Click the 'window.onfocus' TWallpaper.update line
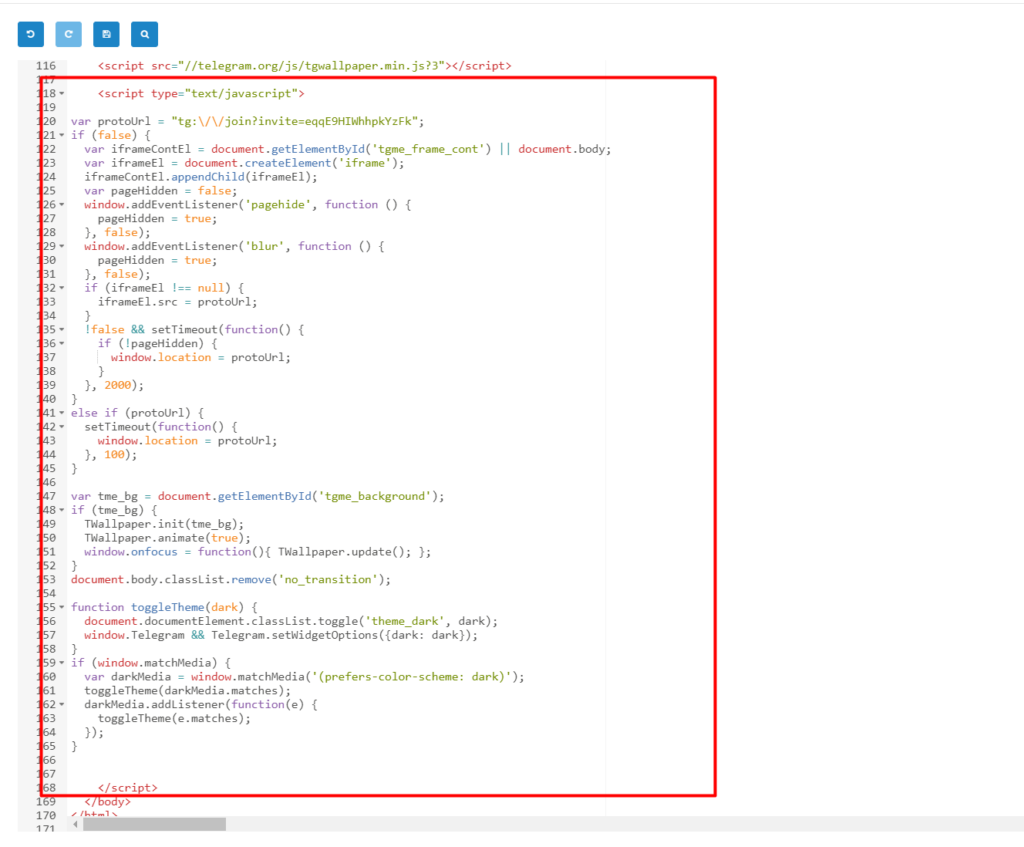 pos(257,552)
